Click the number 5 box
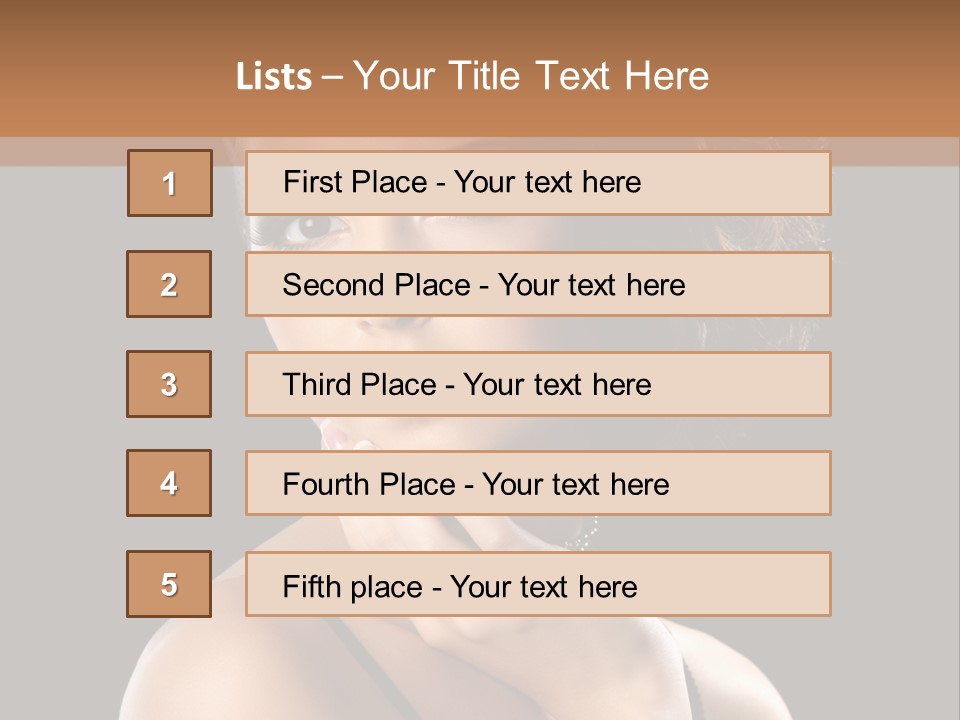Image resolution: width=960 pixels, height=720 pixels. click(x=169, y=584)
